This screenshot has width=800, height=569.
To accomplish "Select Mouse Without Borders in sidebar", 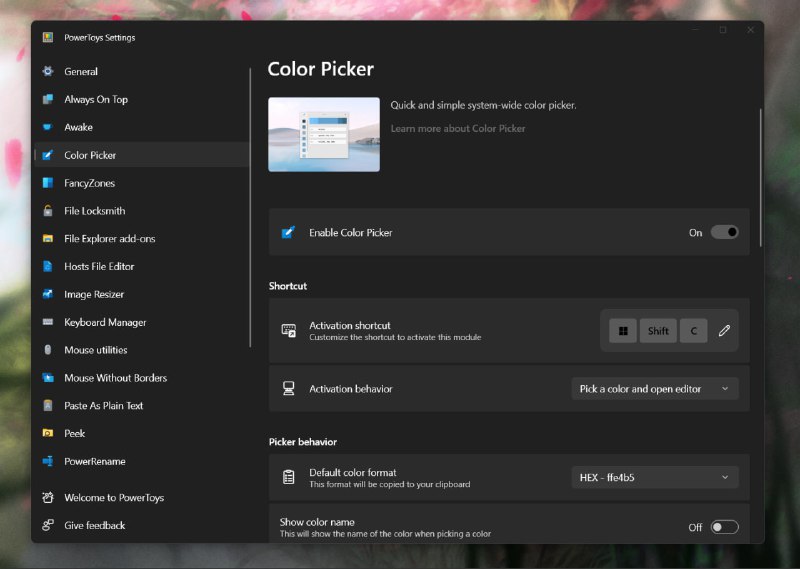I will point(115,378).
